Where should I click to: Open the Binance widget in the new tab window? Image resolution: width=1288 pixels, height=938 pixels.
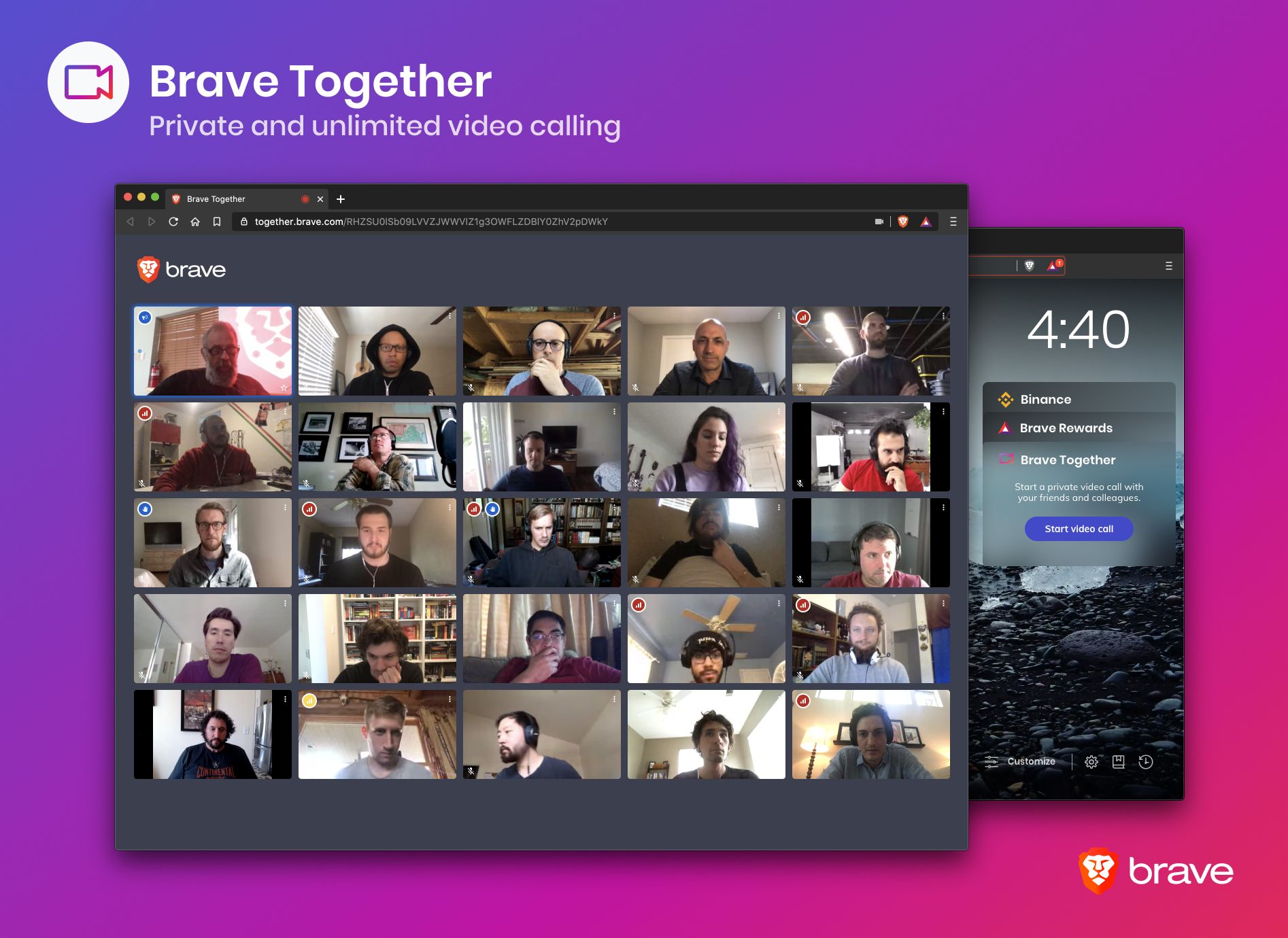coord(1079,400)
